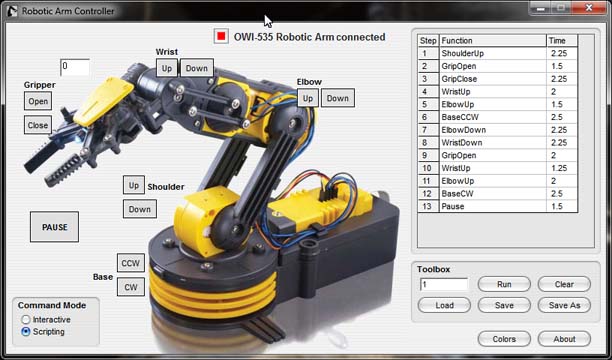Select the GripClose function cell
Image resolution: width=612 pixels, height=360 pixels.
pos(493,79)
